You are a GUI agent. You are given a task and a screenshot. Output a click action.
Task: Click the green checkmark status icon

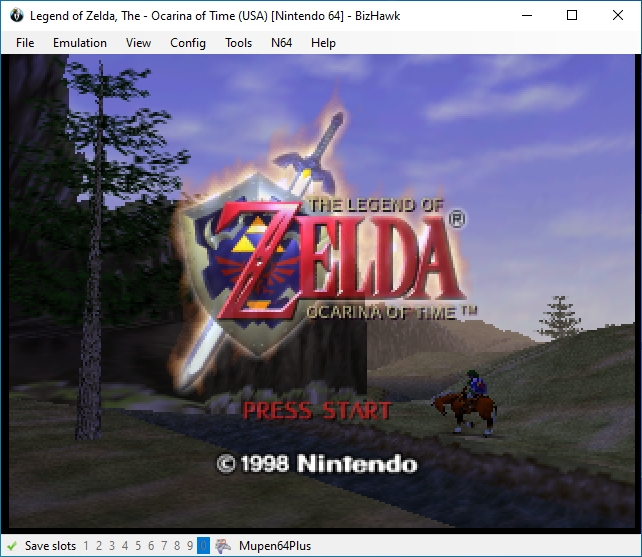[12, 546]
